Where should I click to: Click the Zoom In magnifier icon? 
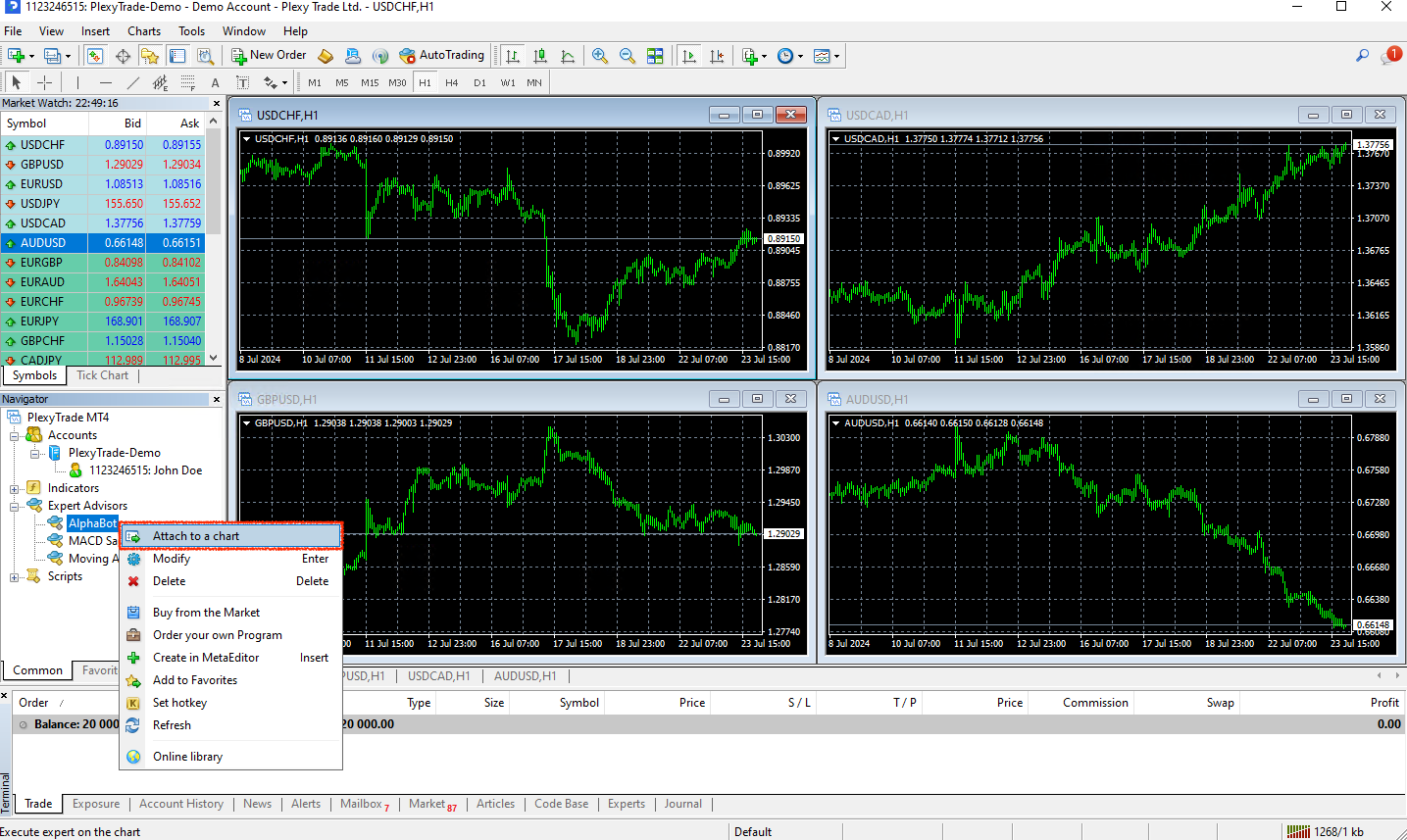click(x=599, y=56)
